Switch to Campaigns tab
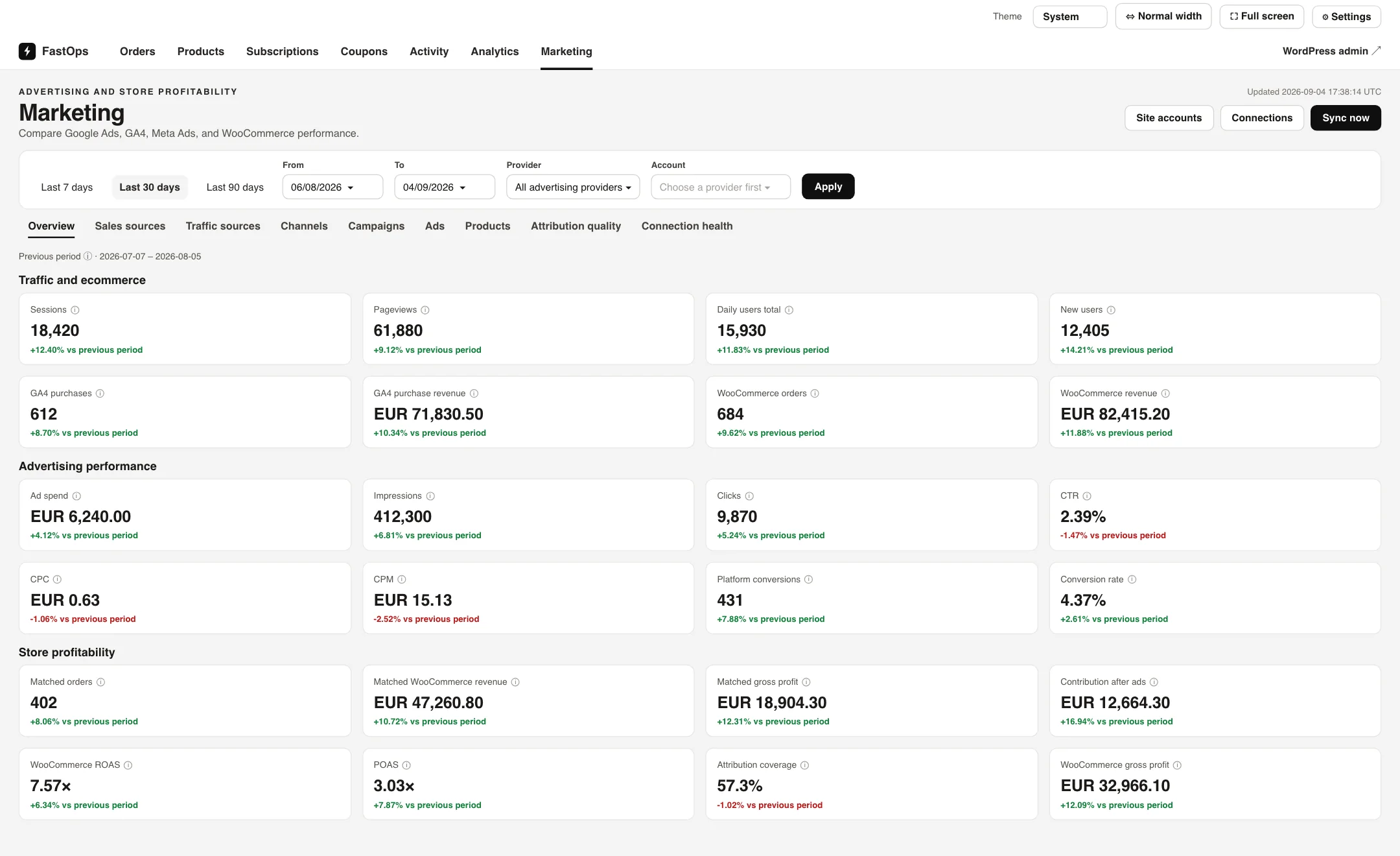 click(x=376, y=226)
